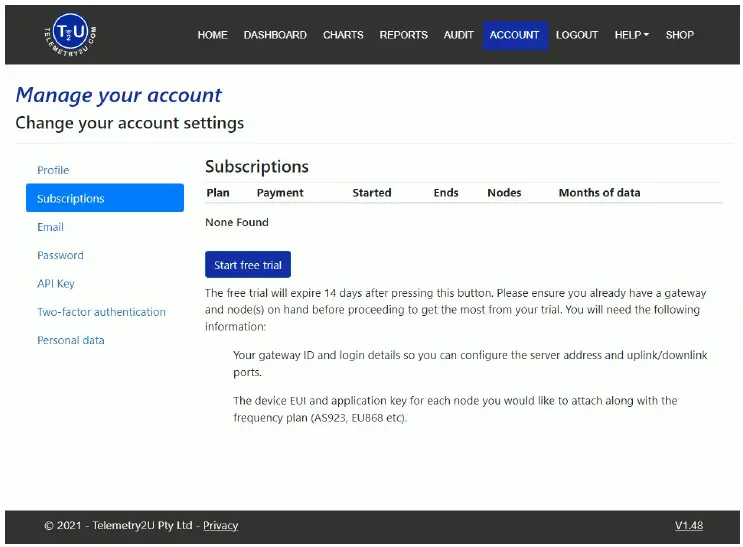Open Two-factor authentication settings
This screenshot has height=547, width=743.
101,312
